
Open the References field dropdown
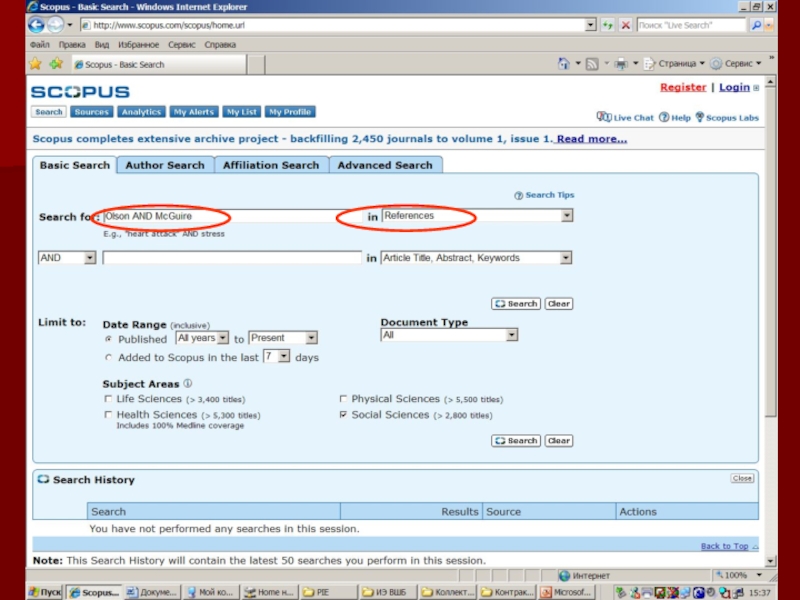[x=566, y=216]
